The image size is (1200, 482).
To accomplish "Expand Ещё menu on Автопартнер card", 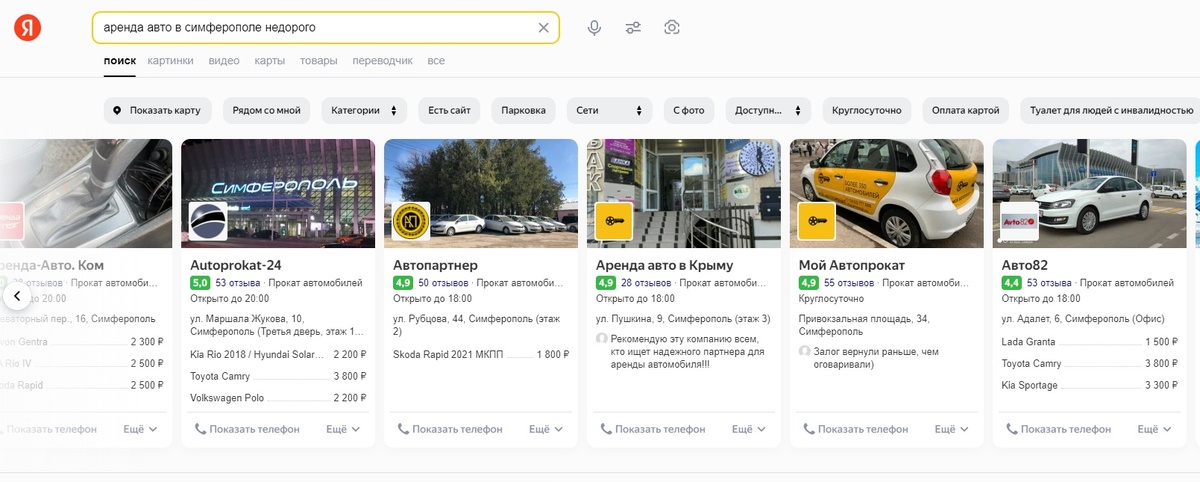I will [547, 429].
